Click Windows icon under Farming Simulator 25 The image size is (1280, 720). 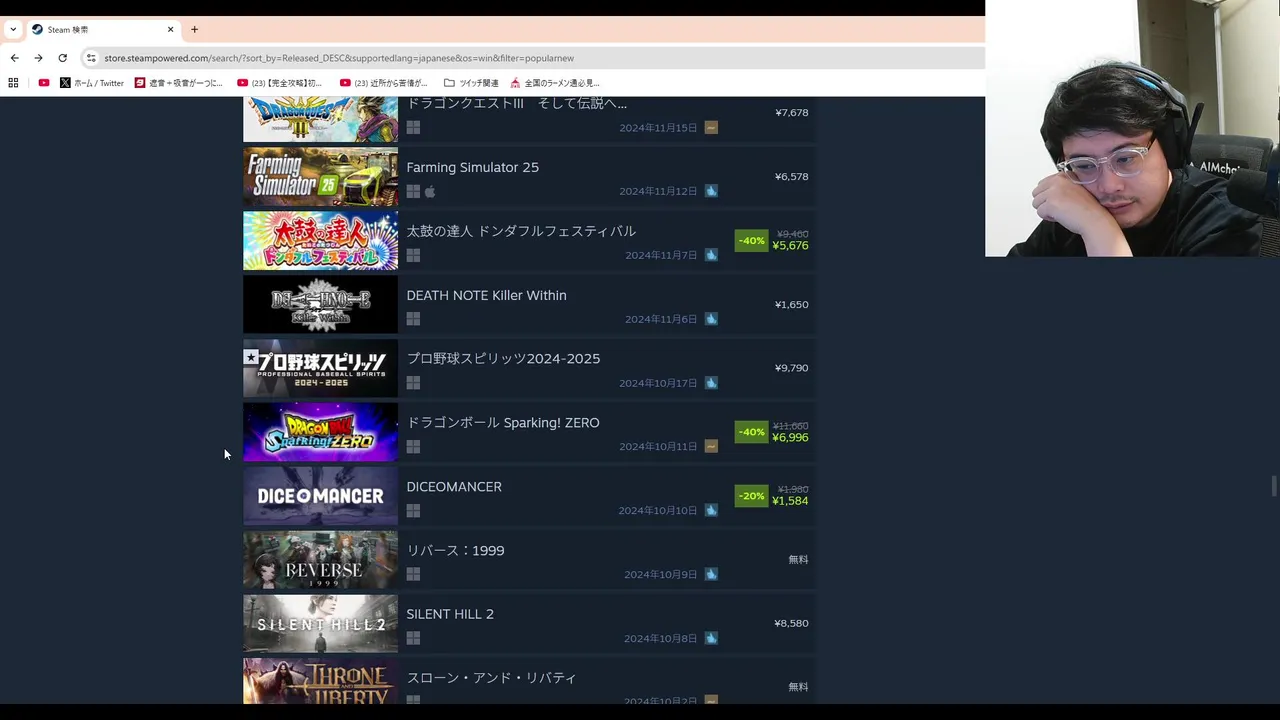point(413,191)
